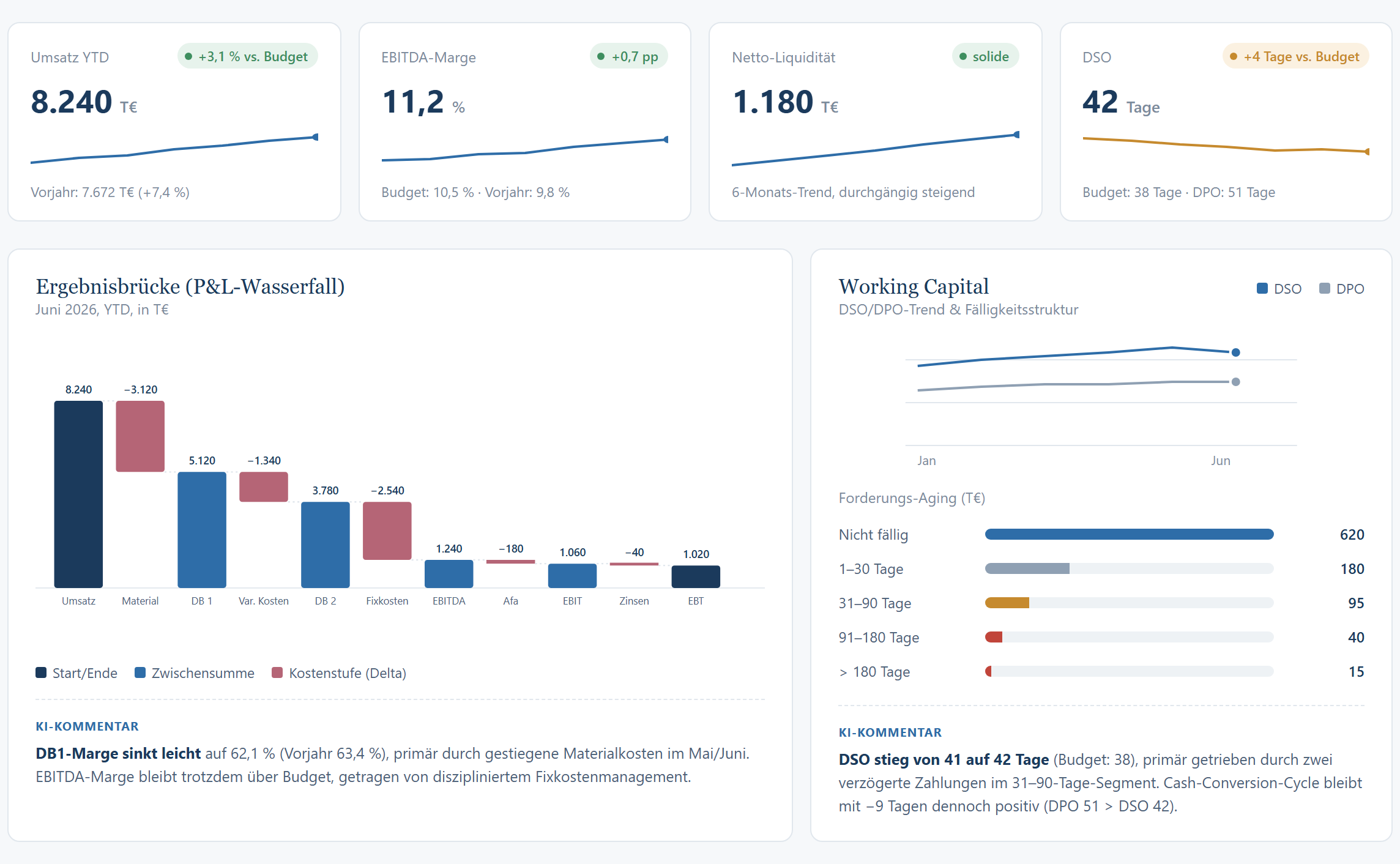This screenshot has height=864, width=1400.
Task: Click the Netto-Liquidität sparkline chart
Action: [876, 149]
